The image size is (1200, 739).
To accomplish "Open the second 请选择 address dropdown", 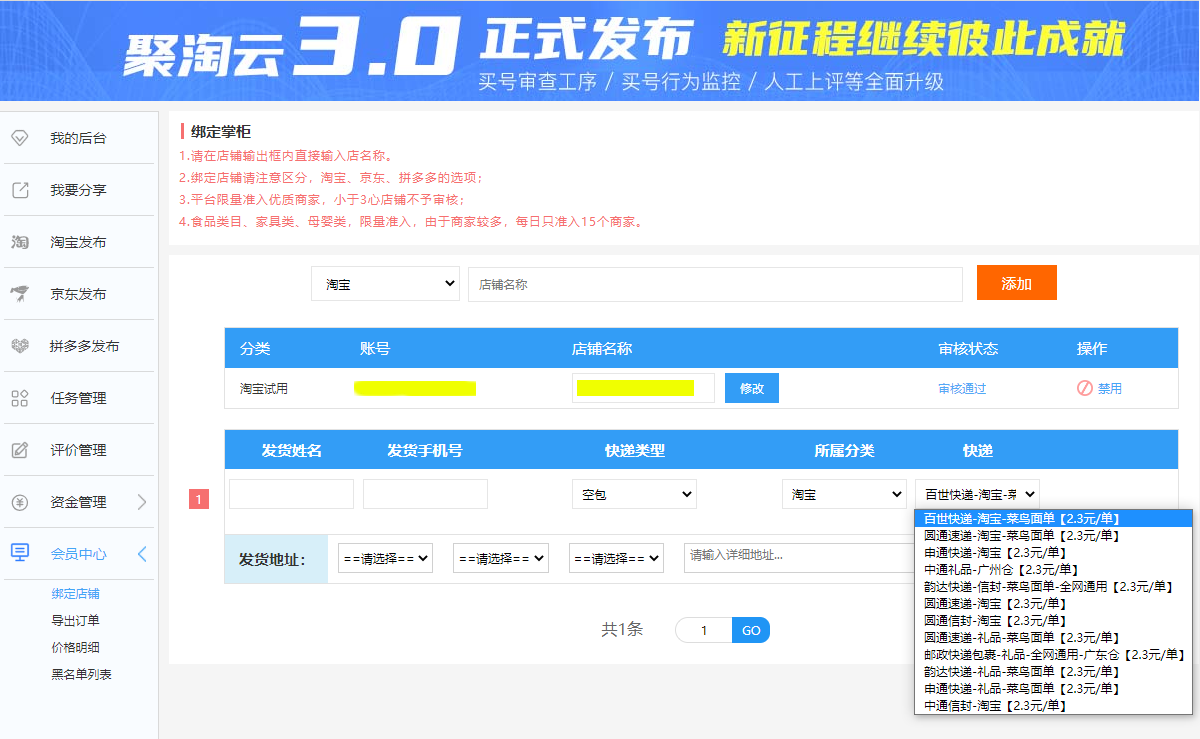I will point(501,558).
